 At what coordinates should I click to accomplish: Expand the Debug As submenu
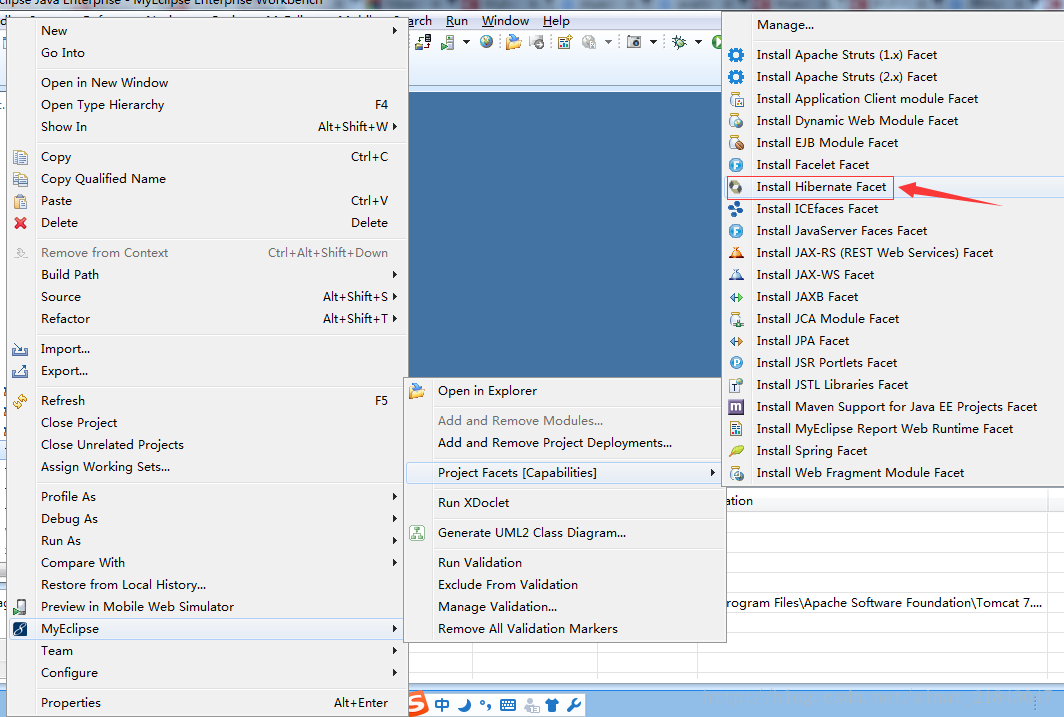point(208,519)
